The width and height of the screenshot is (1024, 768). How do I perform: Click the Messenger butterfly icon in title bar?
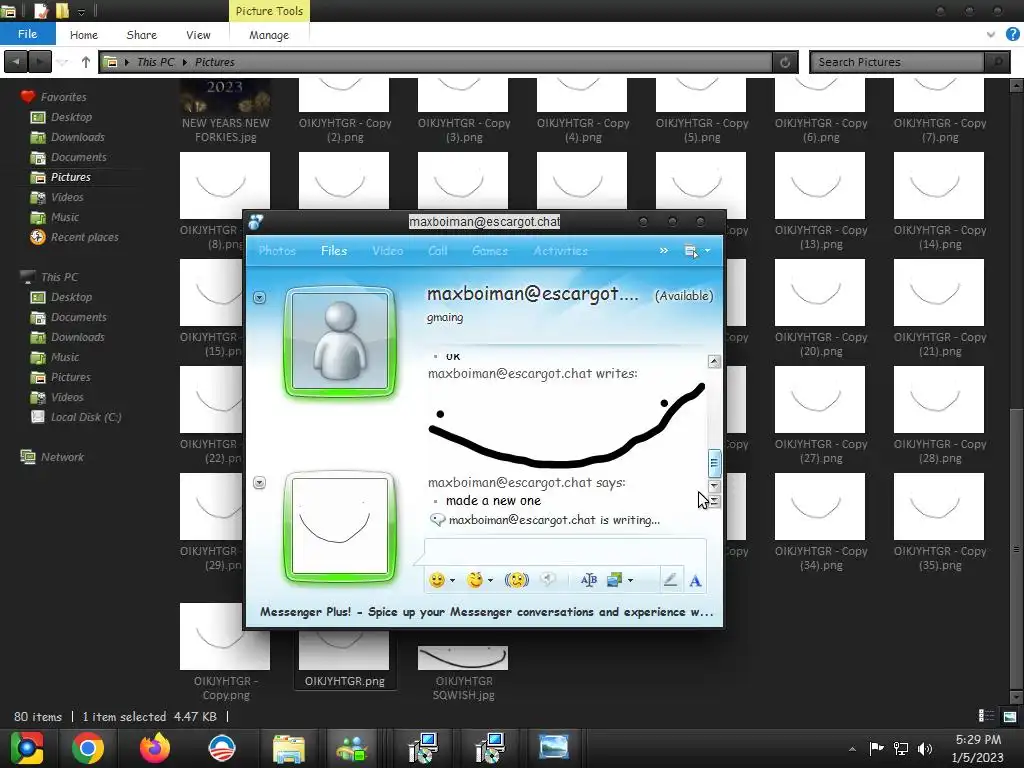(255, 222)
